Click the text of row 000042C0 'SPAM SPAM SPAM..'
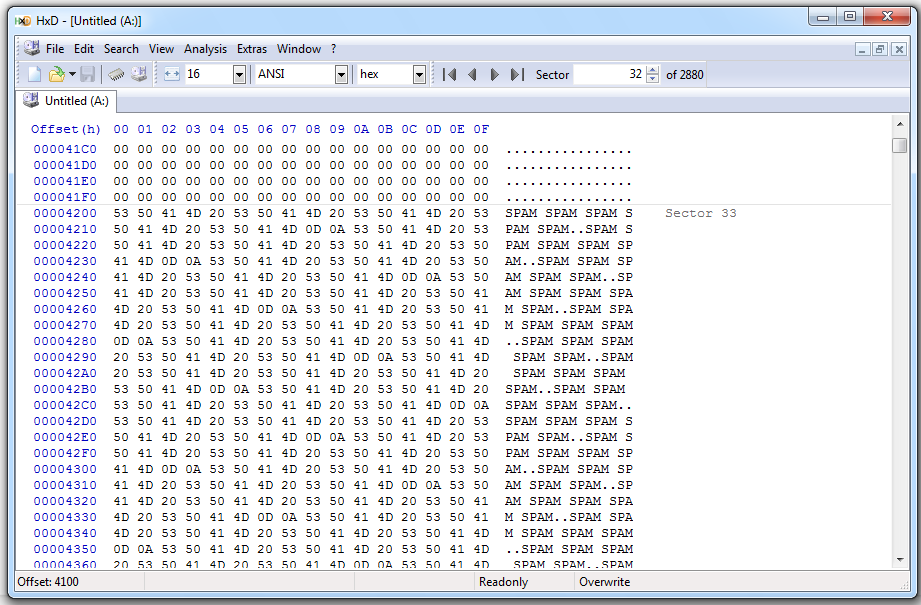The image size is (921, 605). (569, 405)
